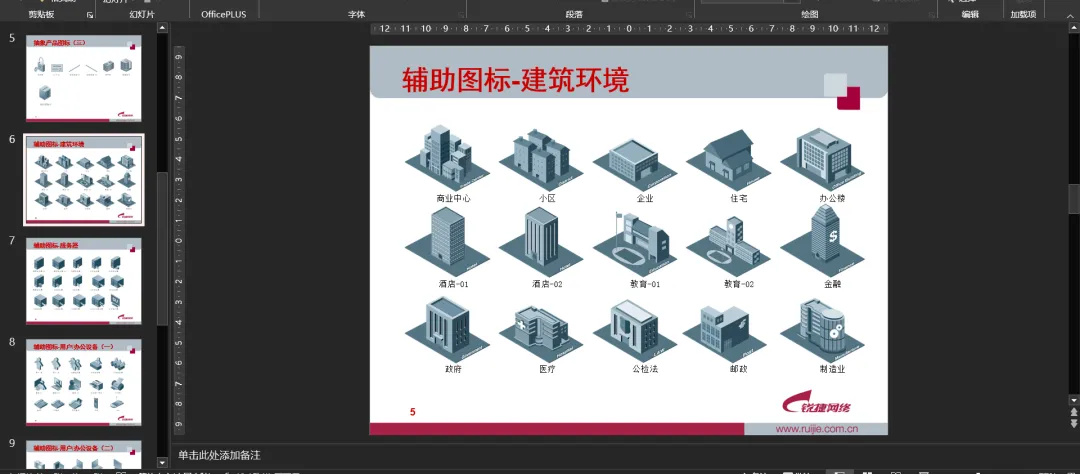Select the 酒店-02 hotel tower icon

point(541,242)
